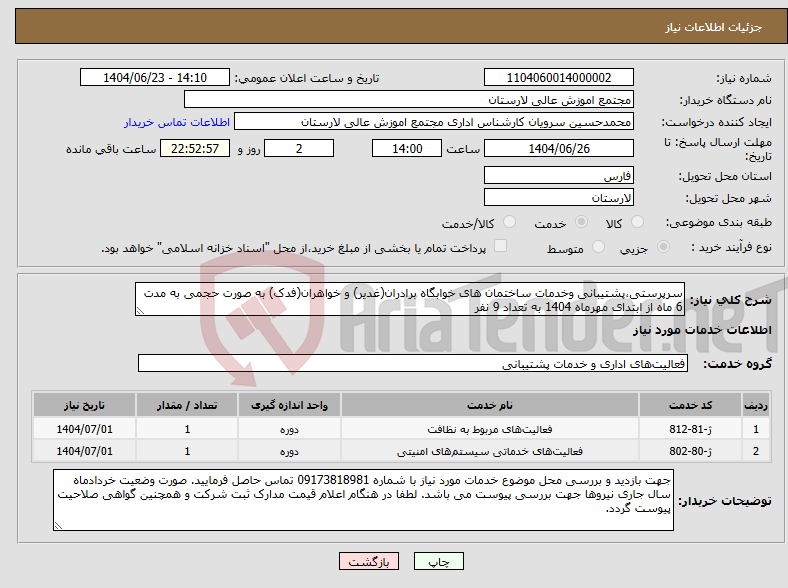Click the quantity cell of row 2
Viewport: 788px width, 588px height.
click(x=187, y=451)
